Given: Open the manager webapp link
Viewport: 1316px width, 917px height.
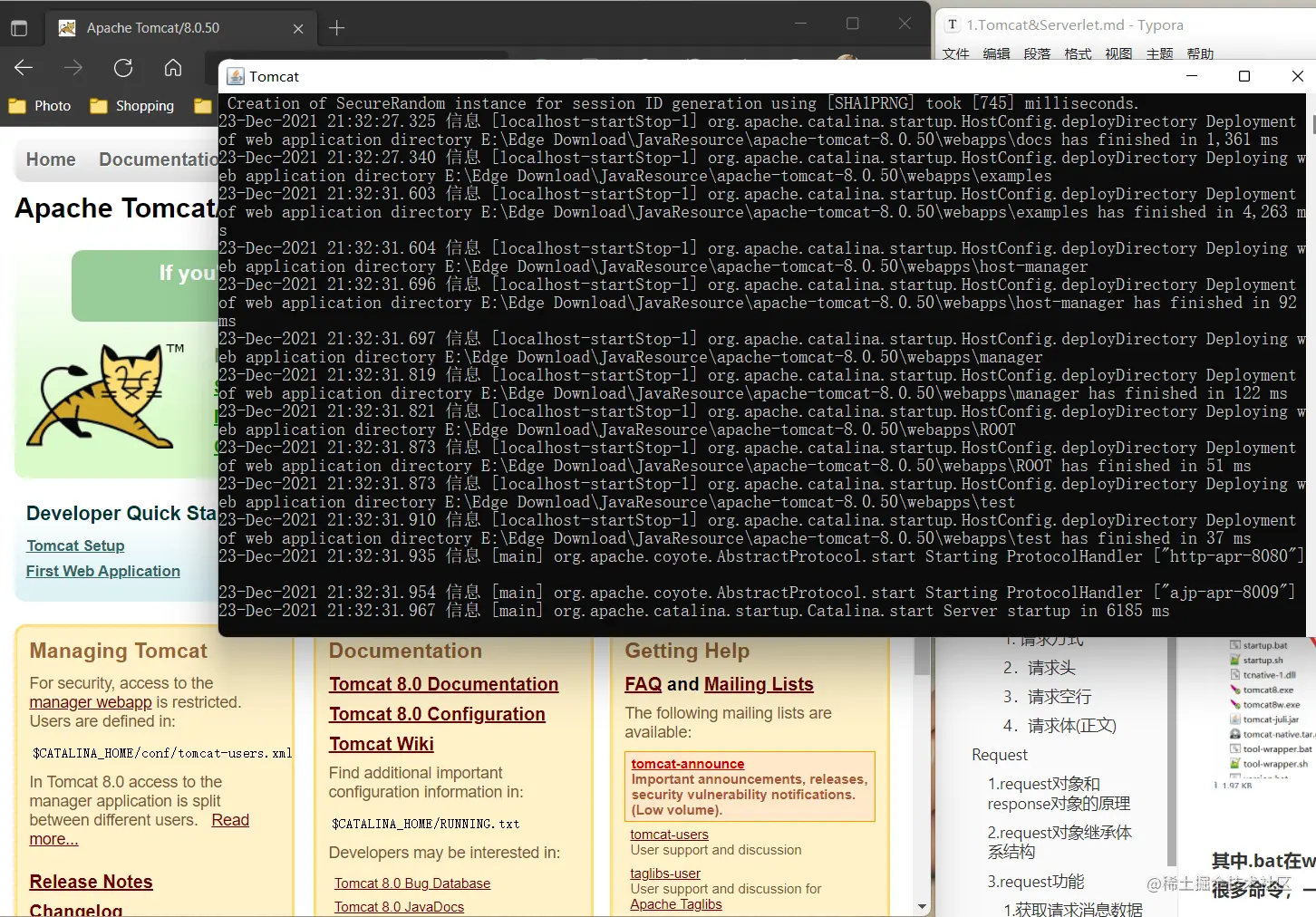Looking at the screenshot, I should pyautogui.click(x=91, y=702).
